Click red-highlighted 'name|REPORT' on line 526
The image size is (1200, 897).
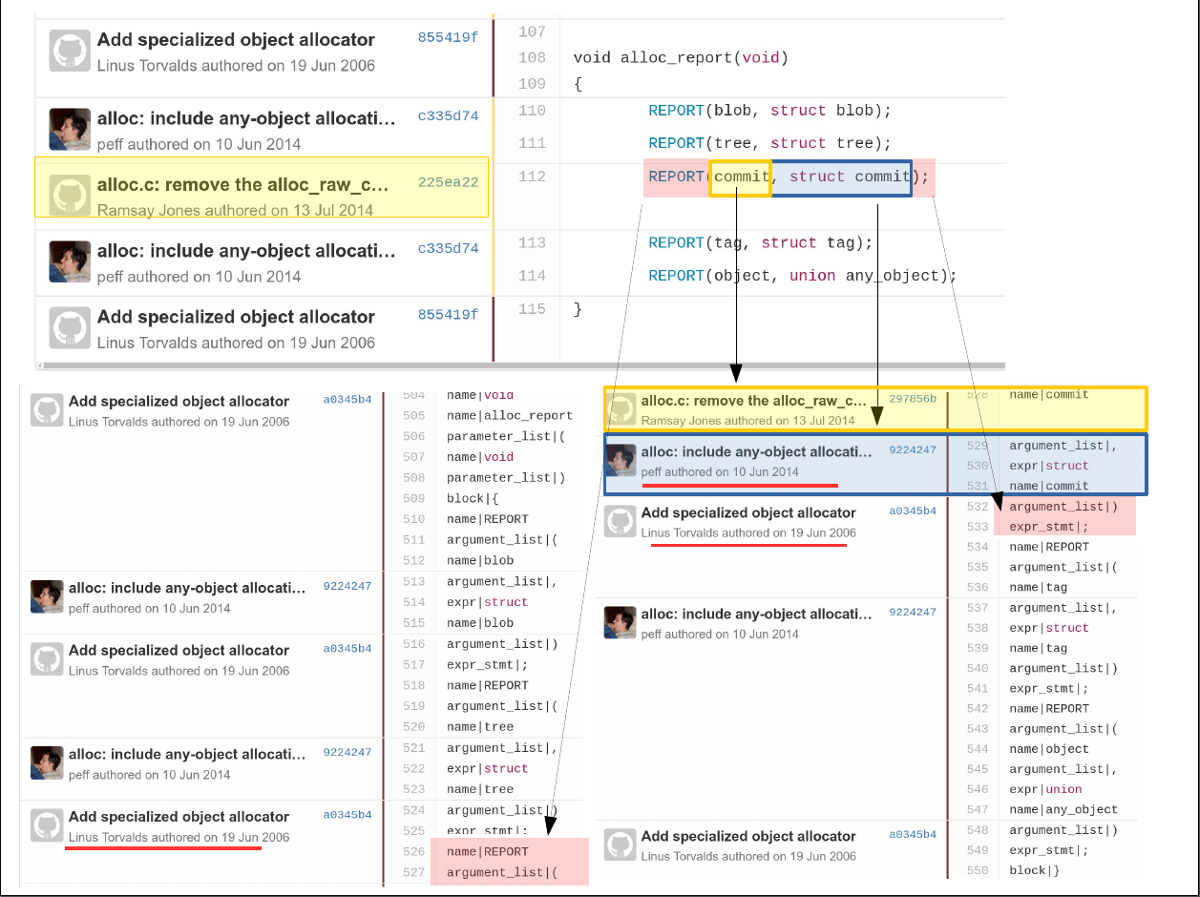click(x=487, y=852)
